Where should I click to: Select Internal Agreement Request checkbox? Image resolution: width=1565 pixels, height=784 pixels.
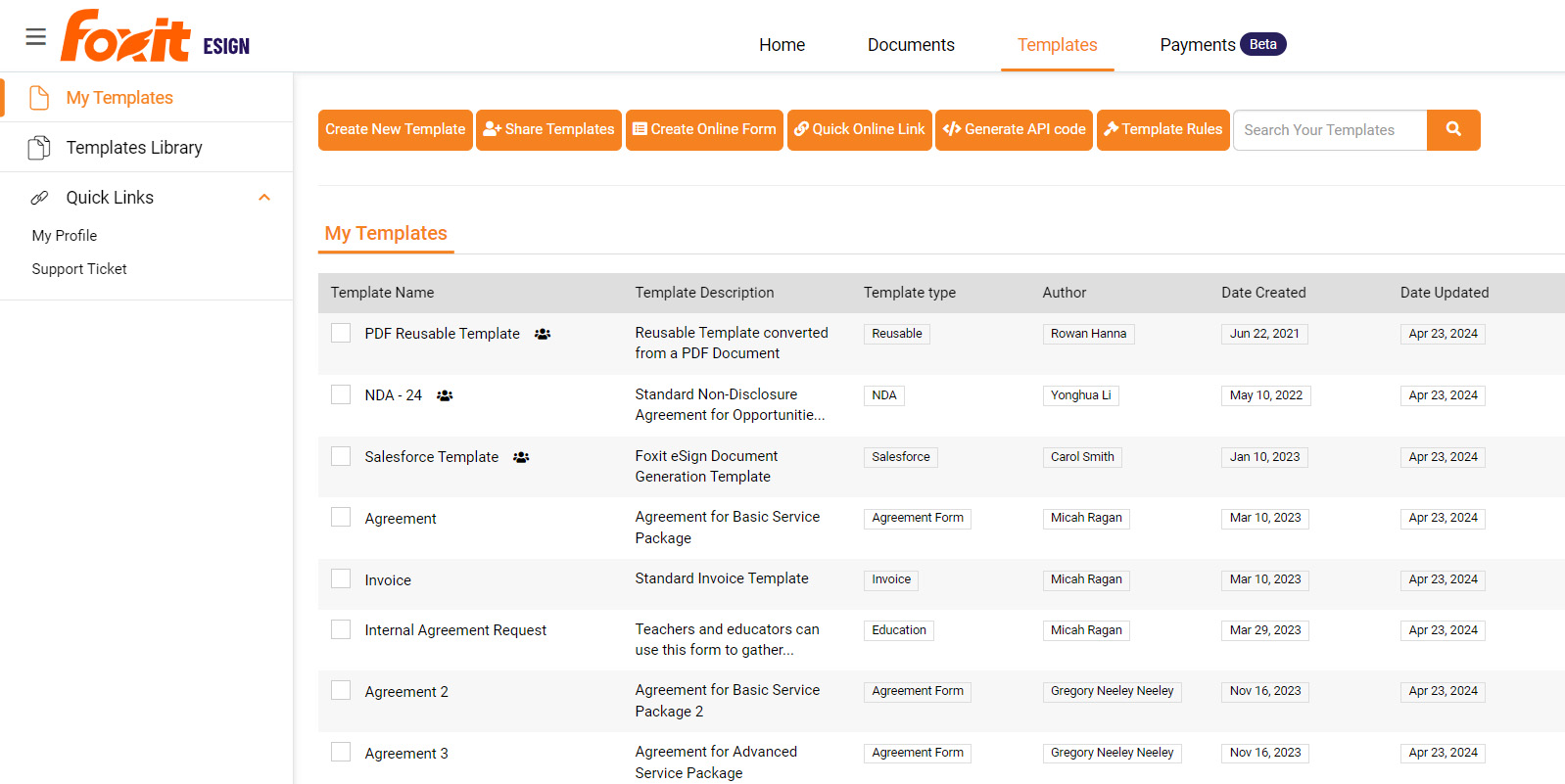tap(341, 629)
